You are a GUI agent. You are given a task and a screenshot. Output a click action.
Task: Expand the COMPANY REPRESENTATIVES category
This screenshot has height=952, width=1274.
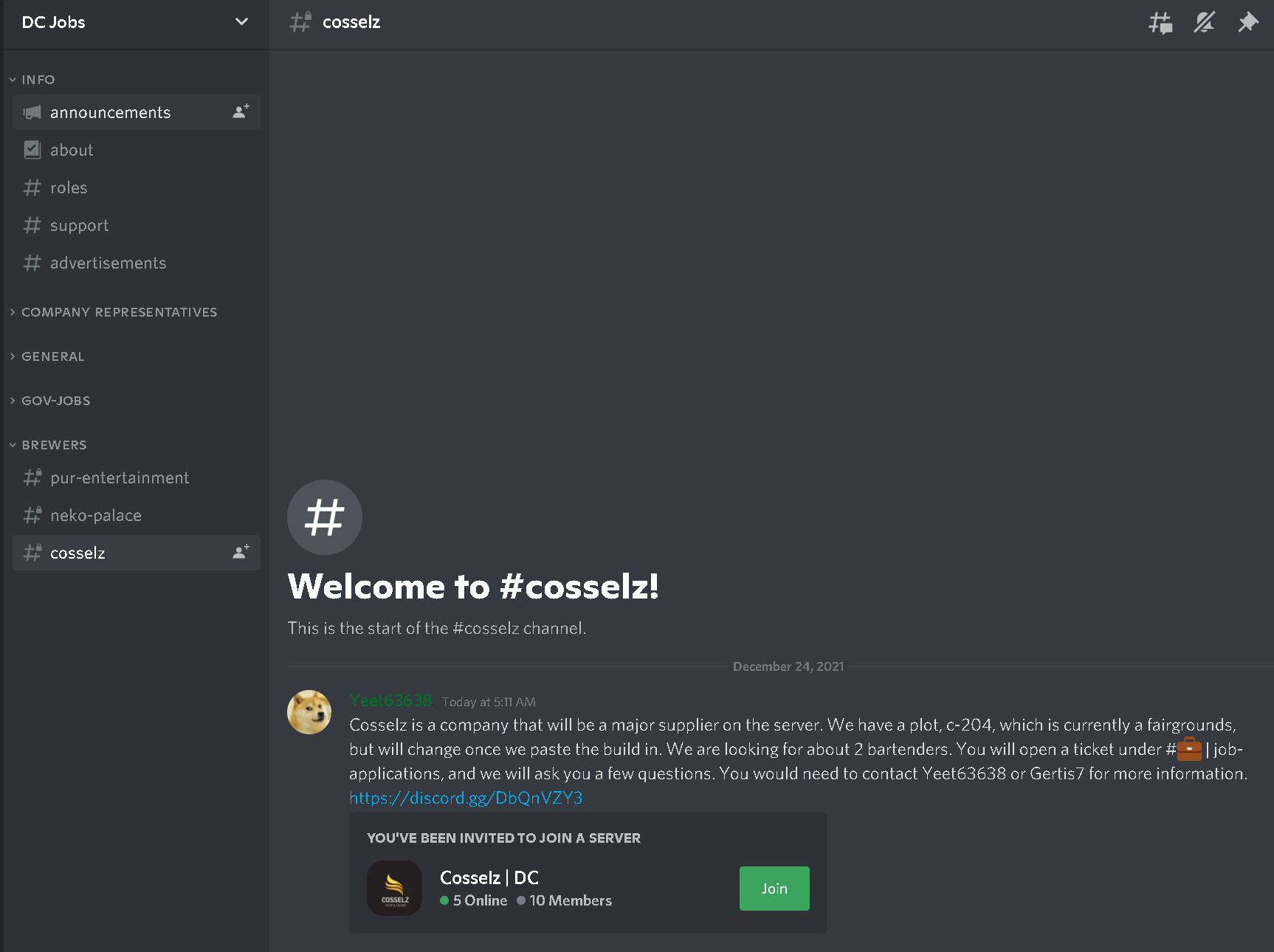pos(114,312)
